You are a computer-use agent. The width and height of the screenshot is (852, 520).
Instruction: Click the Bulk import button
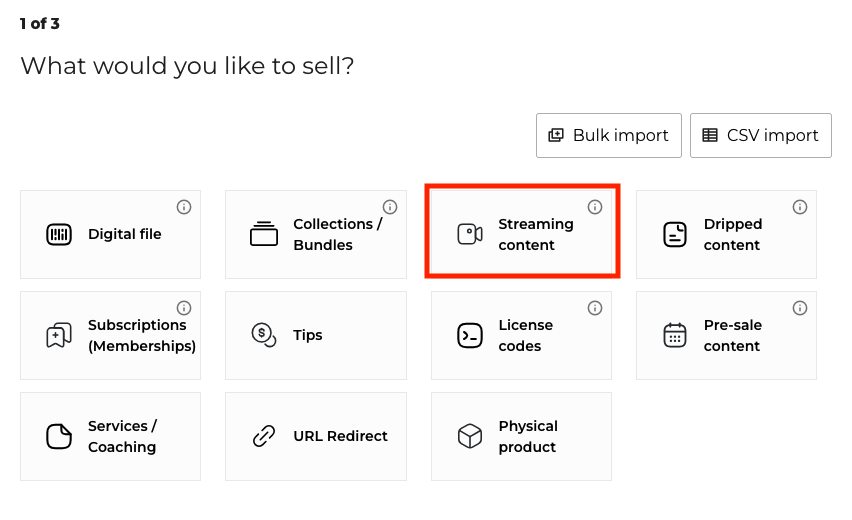(x=609, y=135)
